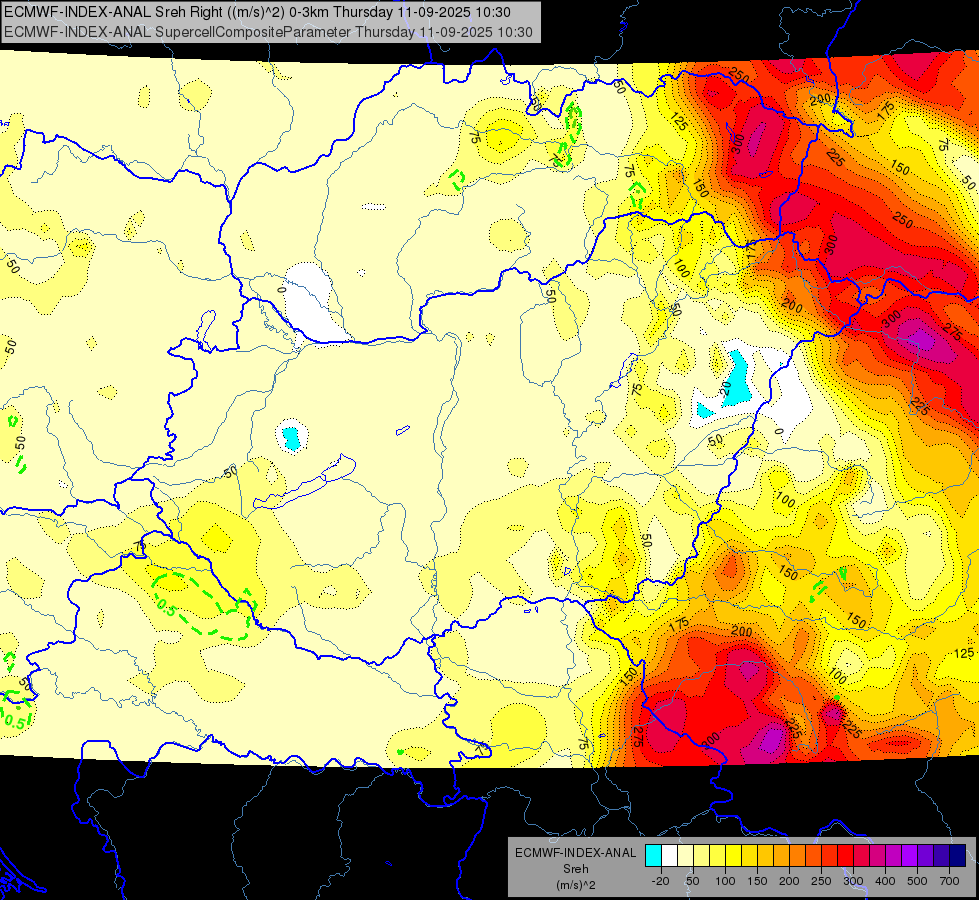
Task: Click the '300' tick label under the legend
Action: click(x=853, y=881)
